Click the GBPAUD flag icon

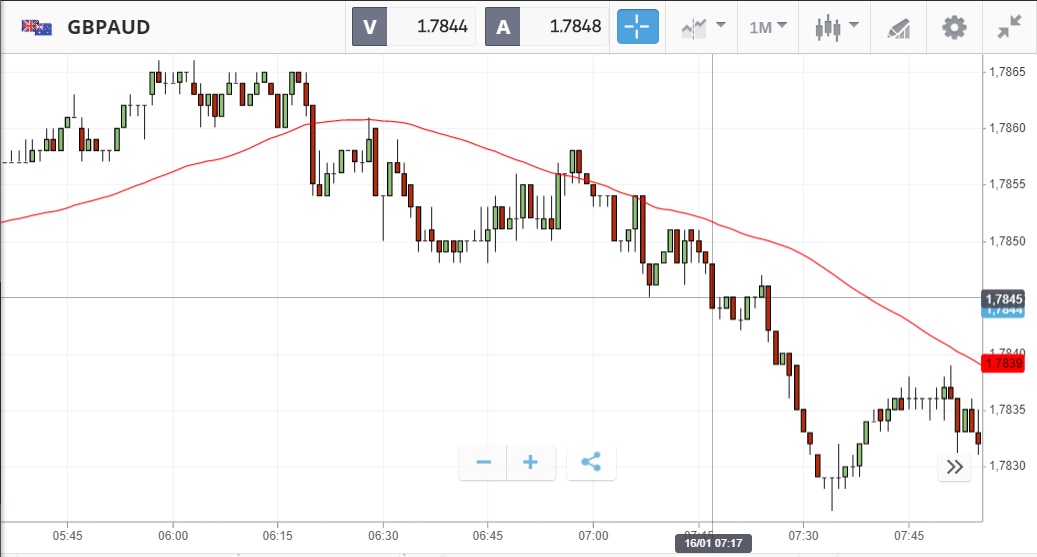coord(37,27)
